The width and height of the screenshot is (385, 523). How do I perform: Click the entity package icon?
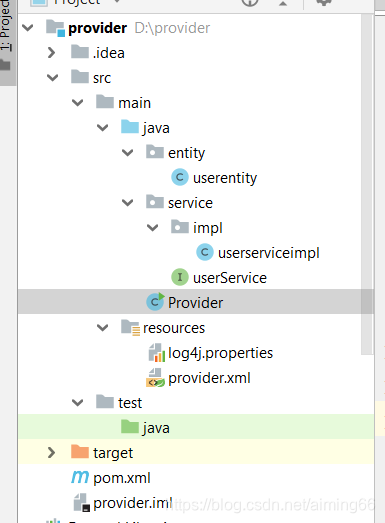point(155,152)
